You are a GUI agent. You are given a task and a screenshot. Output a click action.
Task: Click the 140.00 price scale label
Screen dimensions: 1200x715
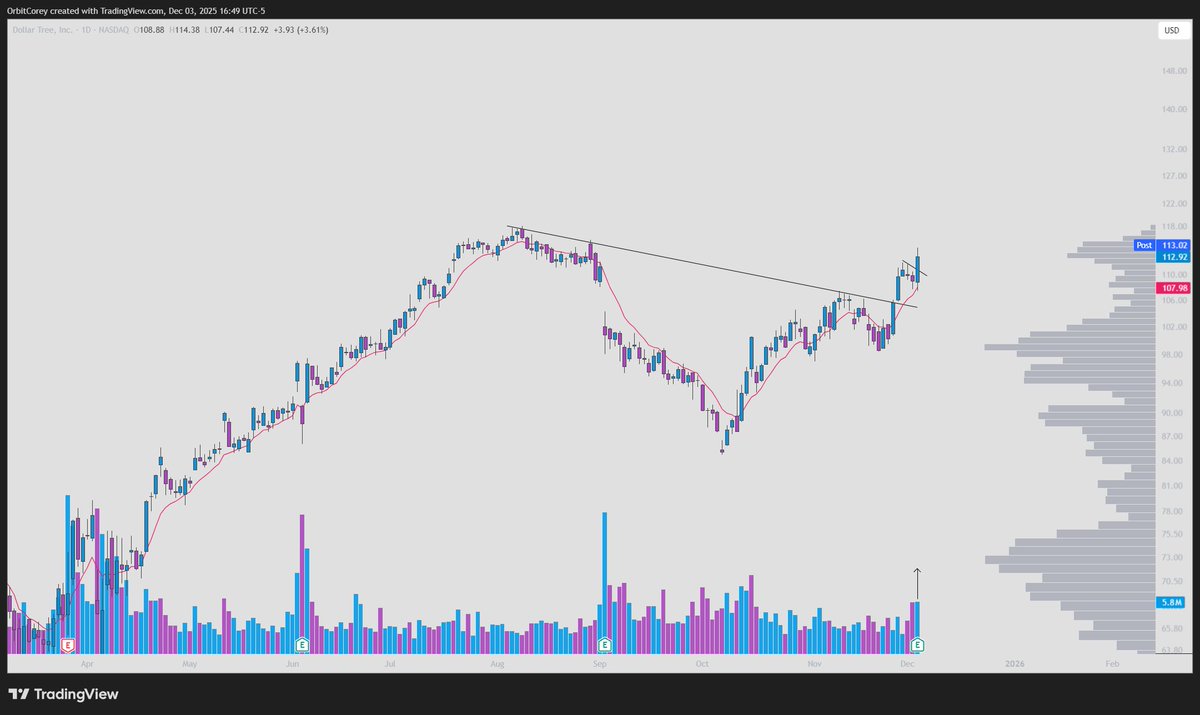(x=1174, y=110)
